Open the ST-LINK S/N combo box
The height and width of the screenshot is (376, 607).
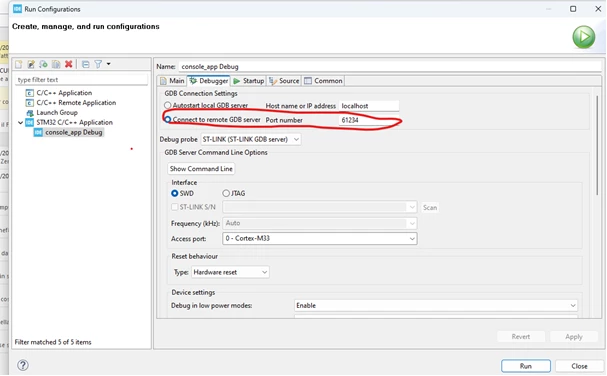[320, 207]
